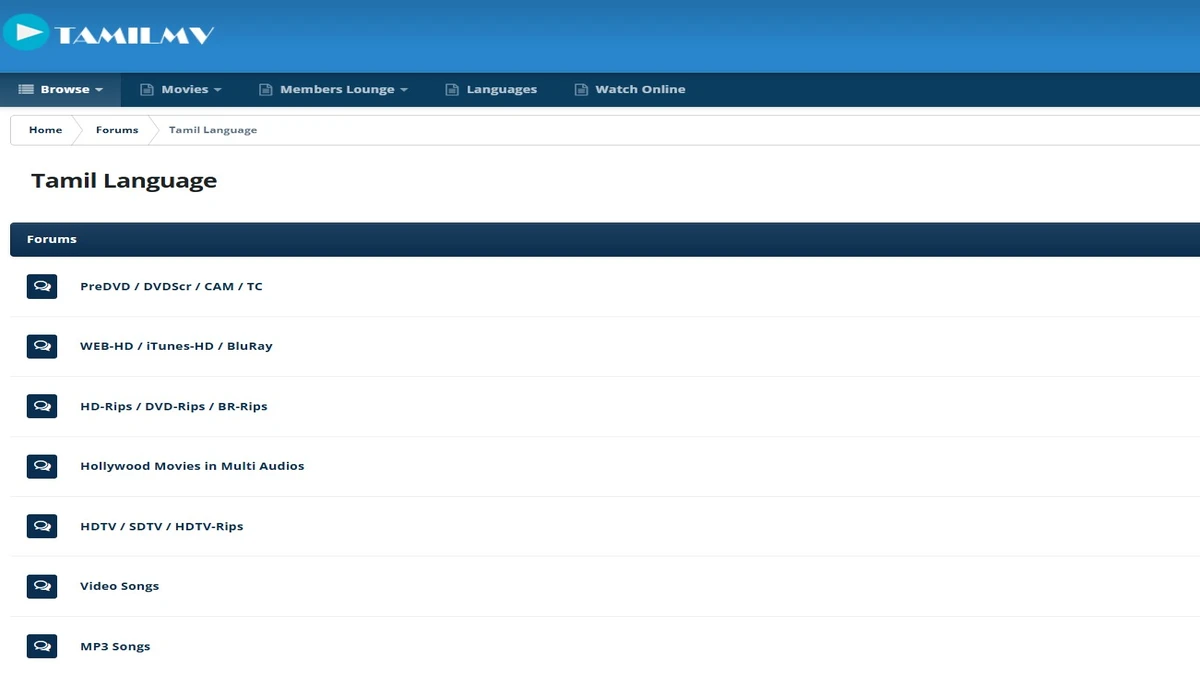Click the Video Songs forum chat icon

(42, 586)
